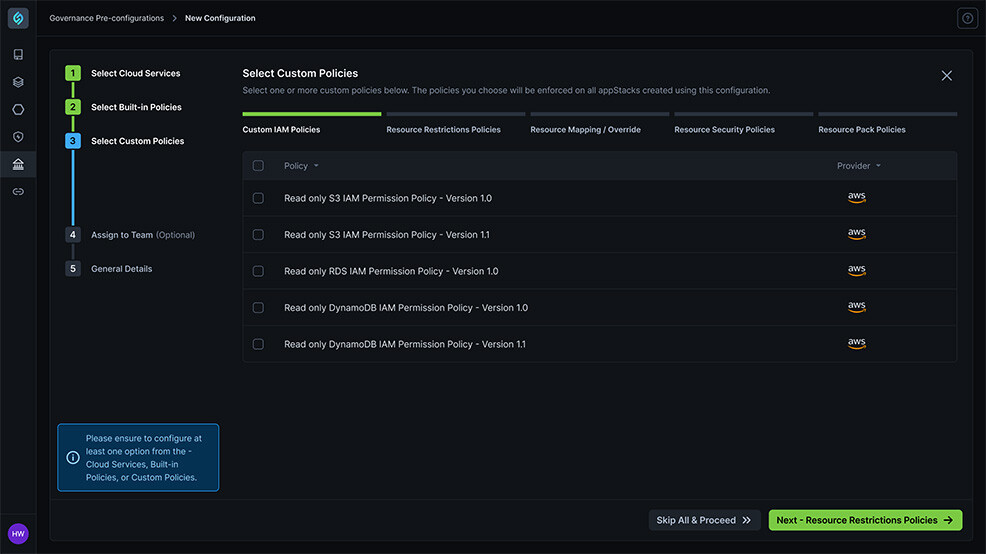Switch to Resource Security Policies tab

click(724, 130)
